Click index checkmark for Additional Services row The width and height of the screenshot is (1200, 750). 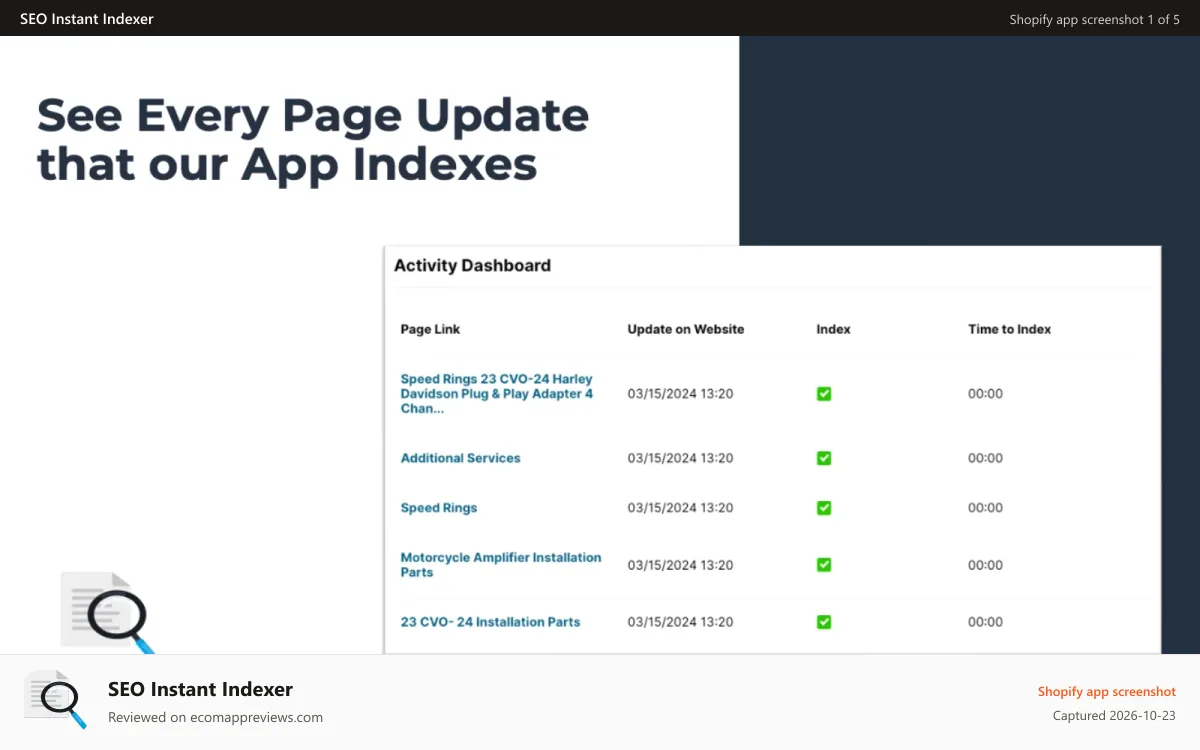(824, 458)
